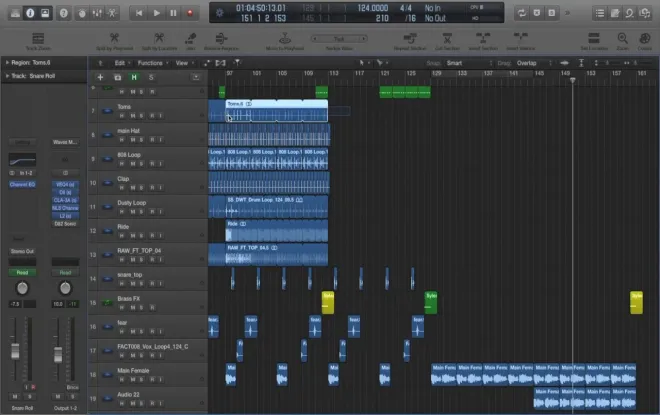Open the Inspector info icon
The height and width of the screenshot is (415, 660).
pos(29,12)
